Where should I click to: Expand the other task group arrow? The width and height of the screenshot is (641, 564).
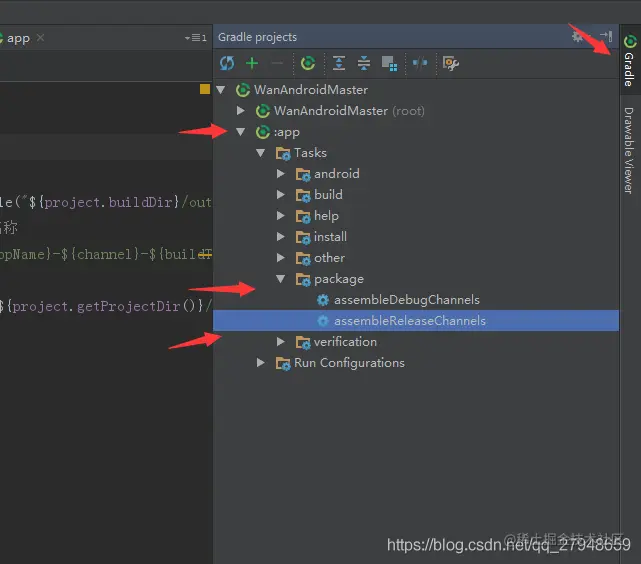280,257
